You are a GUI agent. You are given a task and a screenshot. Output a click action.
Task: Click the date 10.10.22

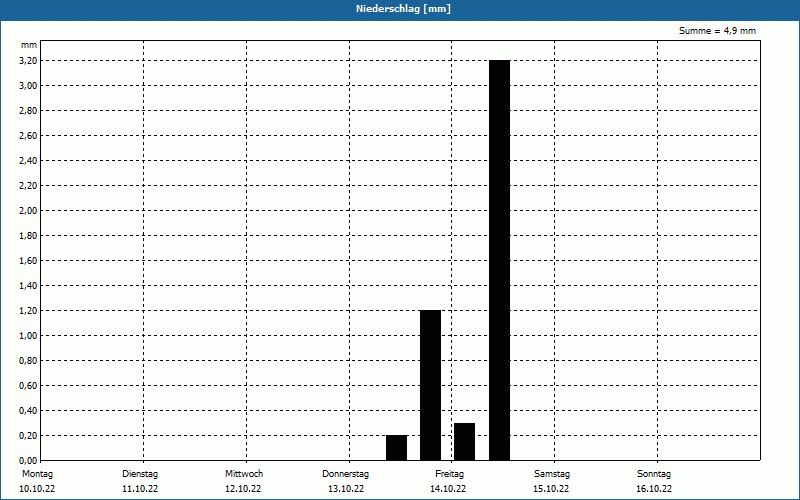[37, 489]
